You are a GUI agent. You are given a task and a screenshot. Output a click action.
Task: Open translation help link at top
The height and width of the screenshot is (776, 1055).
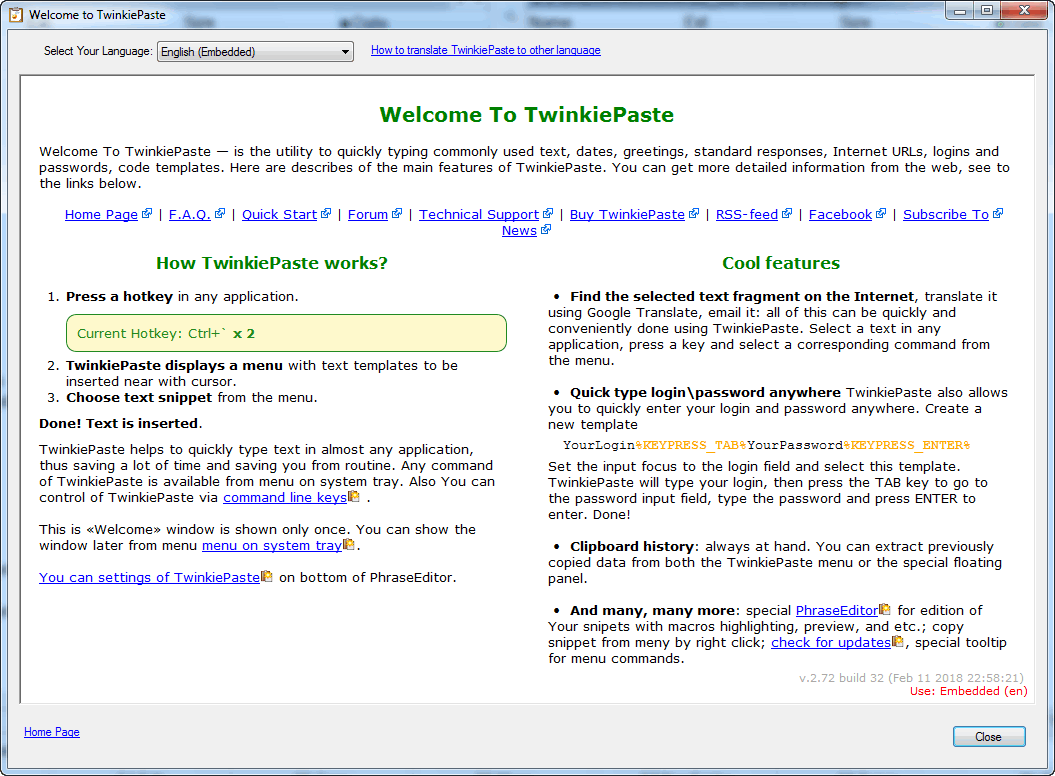coord(486,50)
